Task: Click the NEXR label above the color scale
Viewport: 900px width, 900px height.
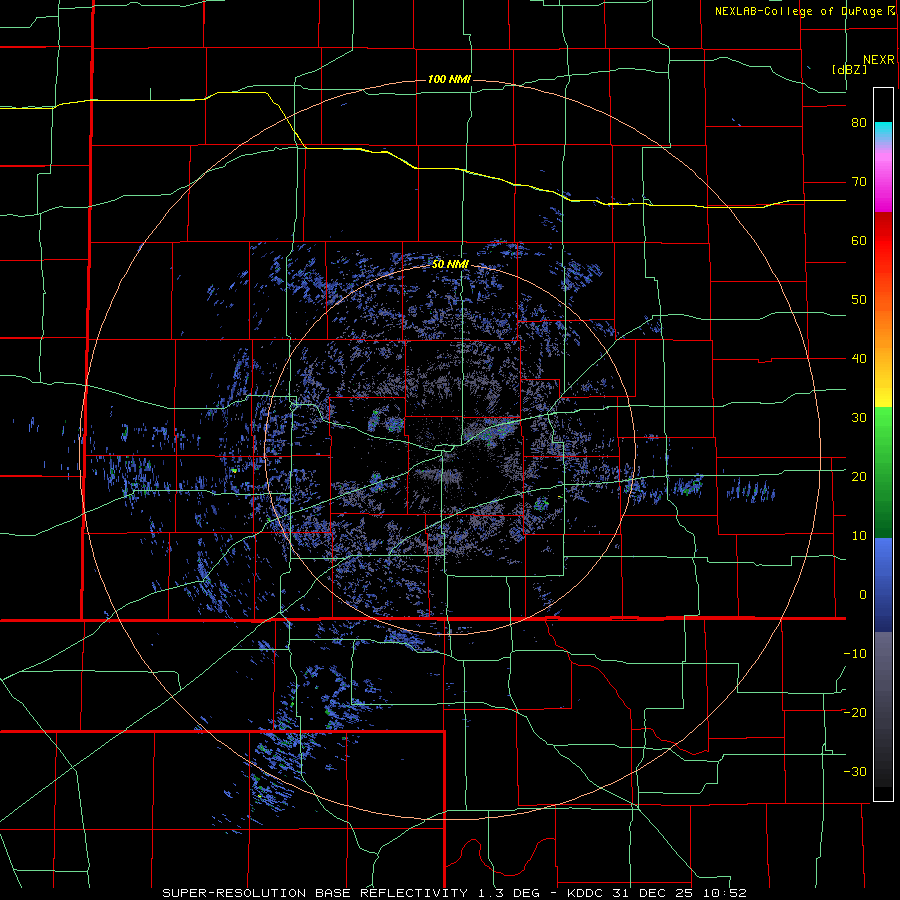Action: 879,60
